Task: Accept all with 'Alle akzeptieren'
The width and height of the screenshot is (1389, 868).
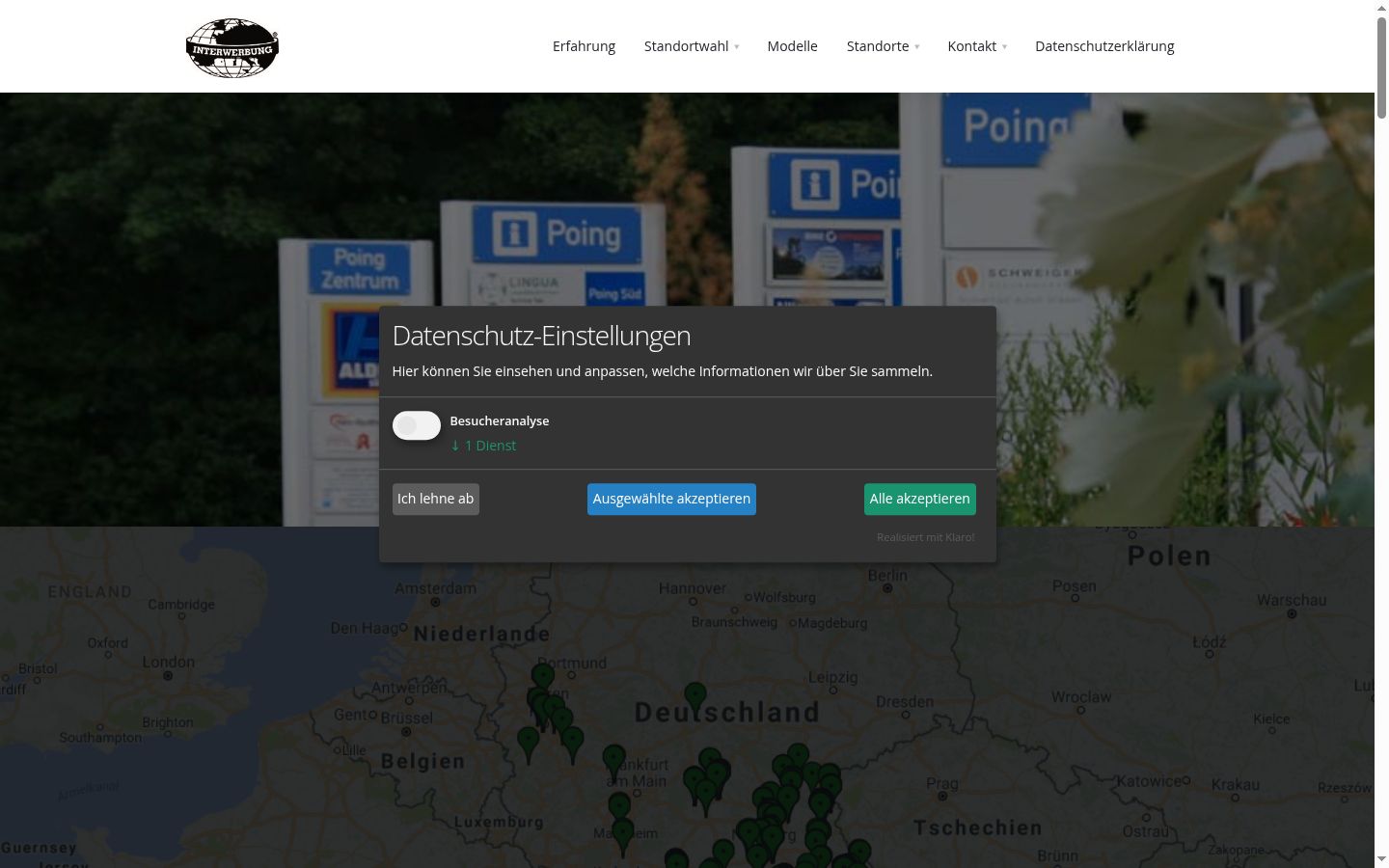Action: click(x=920, y=499)
